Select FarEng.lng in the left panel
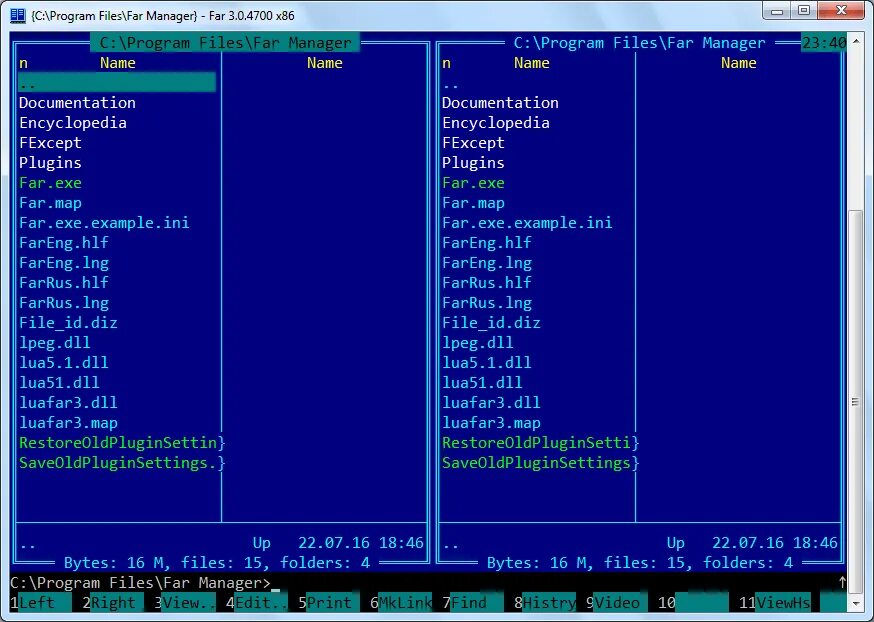The height and width of the screenshot is (622, 874). coord(64,263)
